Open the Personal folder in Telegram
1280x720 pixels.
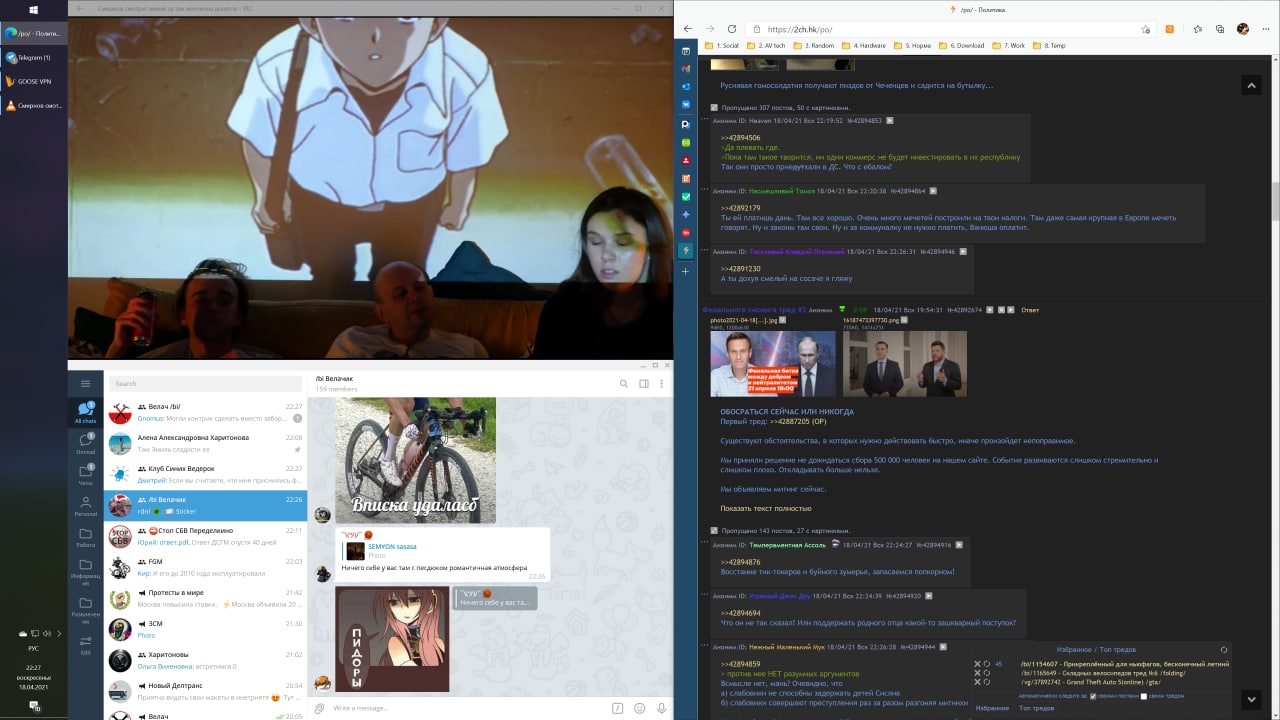tap(85, 505)
